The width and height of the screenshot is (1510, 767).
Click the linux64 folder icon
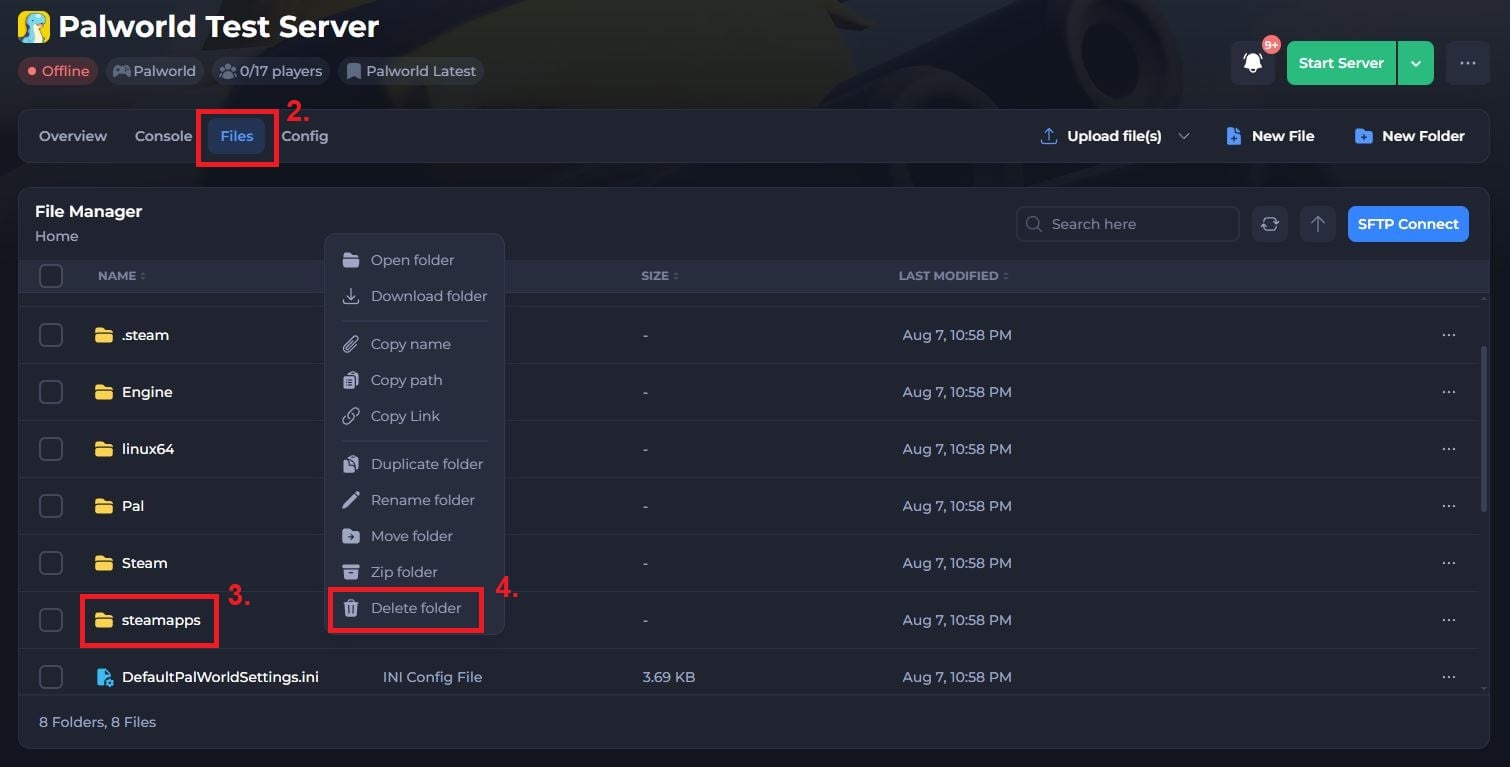pyautogui.click(x=103, y=449)
